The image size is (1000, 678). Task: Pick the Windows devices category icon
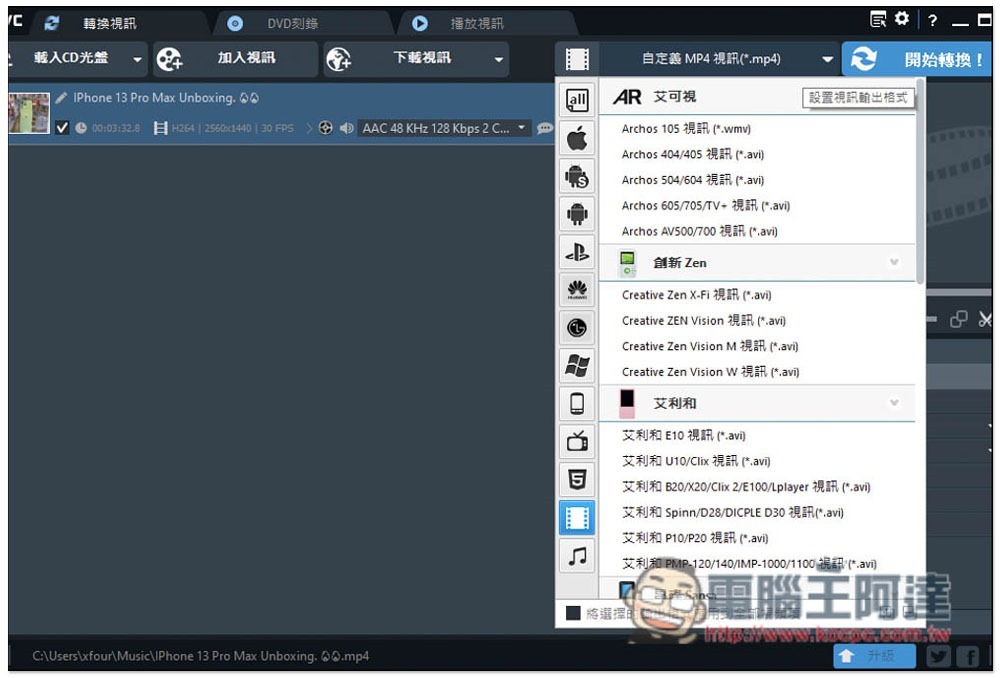tap(577, 366)
